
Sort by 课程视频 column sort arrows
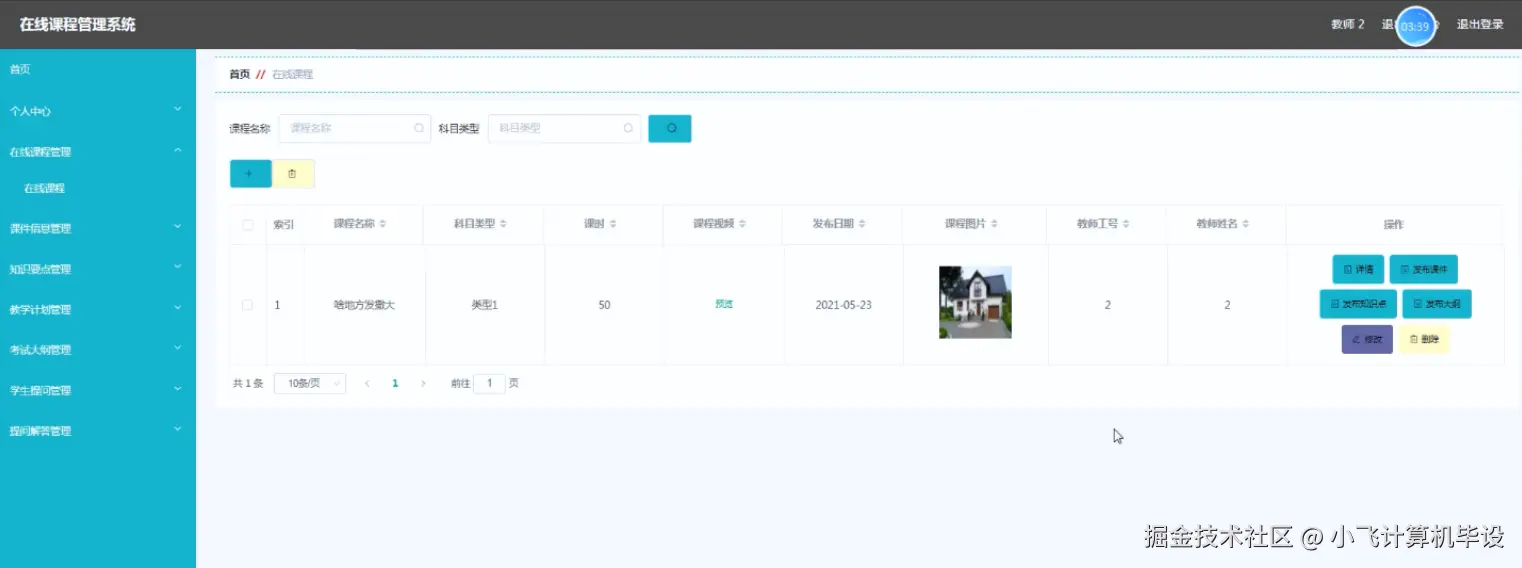pos(743,224)
